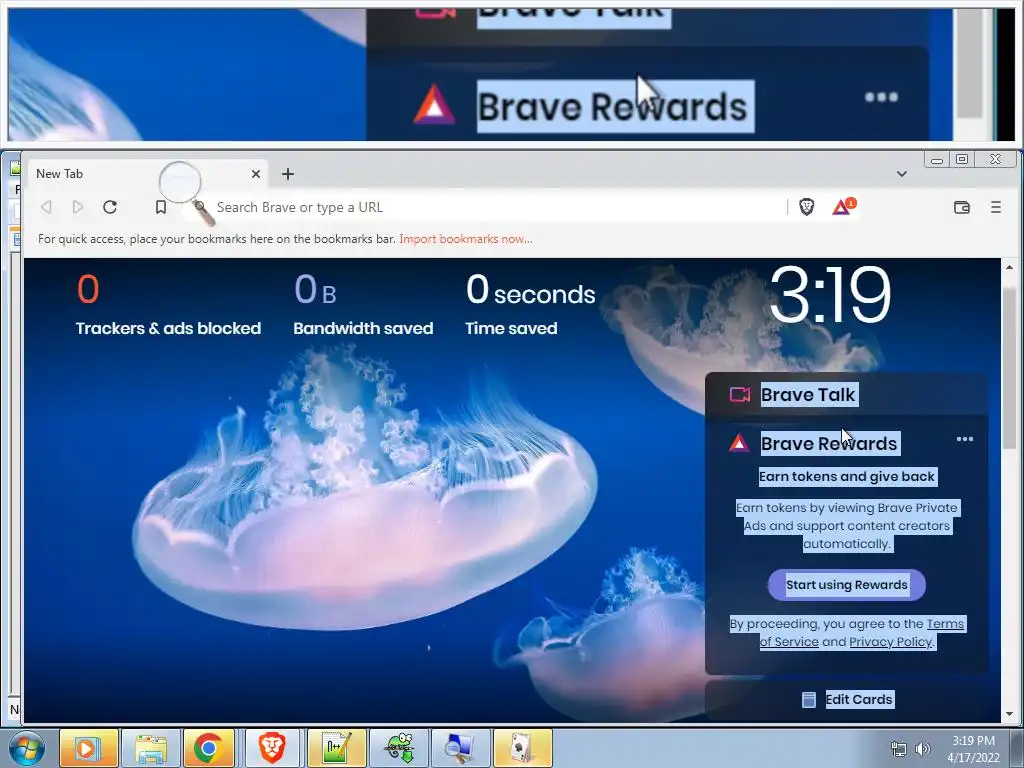Go back with the browser back arrow

click(x=46, y=207)
